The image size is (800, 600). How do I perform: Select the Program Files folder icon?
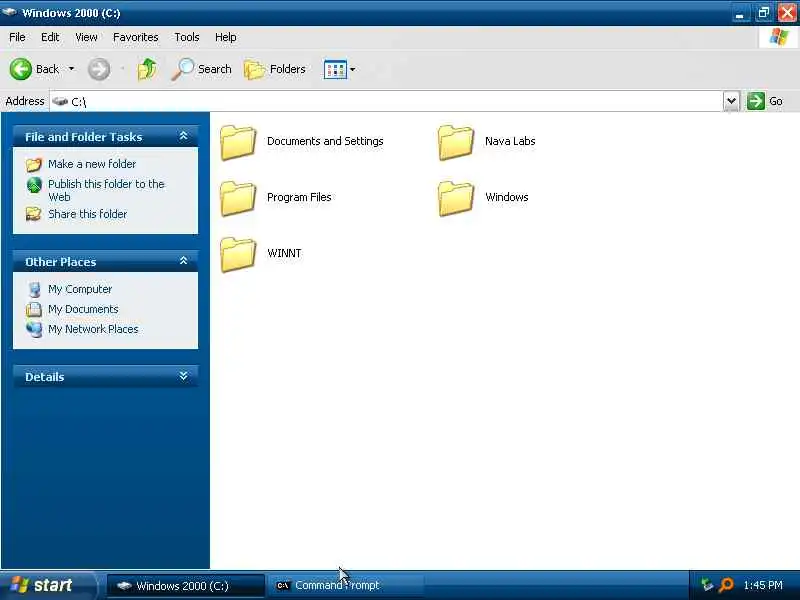(x=238, y=198)
